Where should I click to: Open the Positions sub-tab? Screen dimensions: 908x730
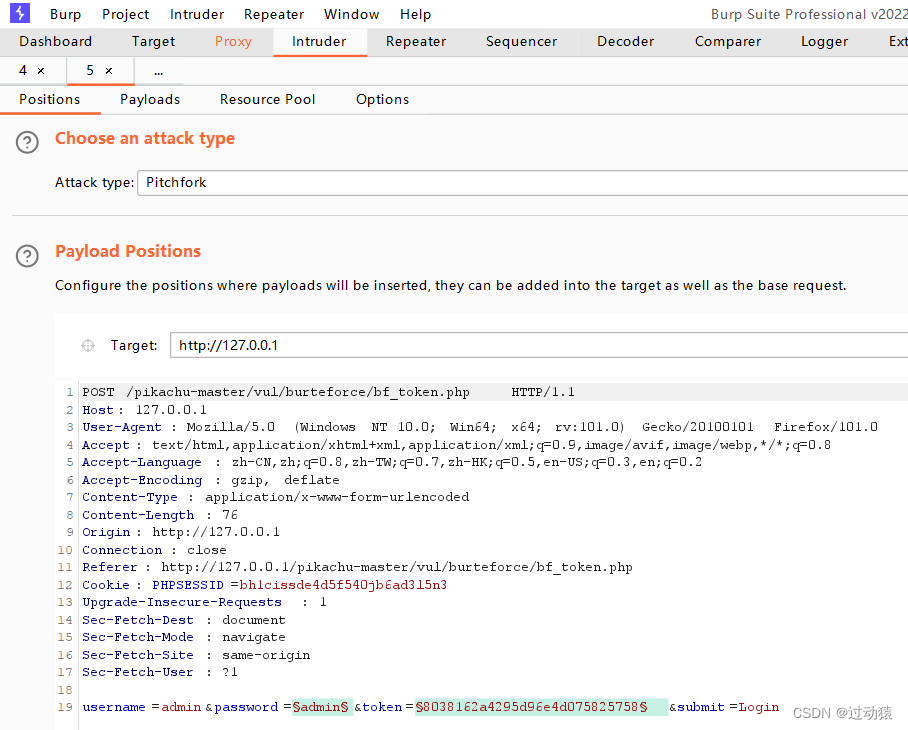tap(50, 100)
